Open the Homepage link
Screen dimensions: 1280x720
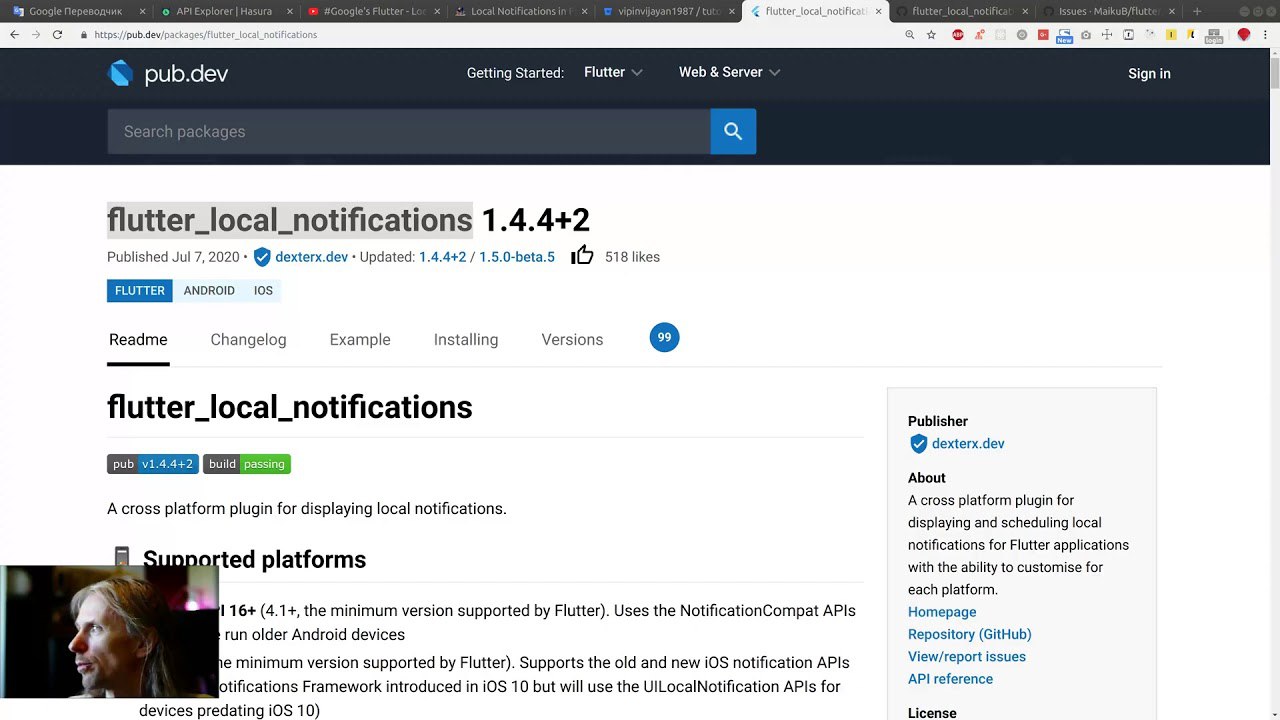pos(942,612)
